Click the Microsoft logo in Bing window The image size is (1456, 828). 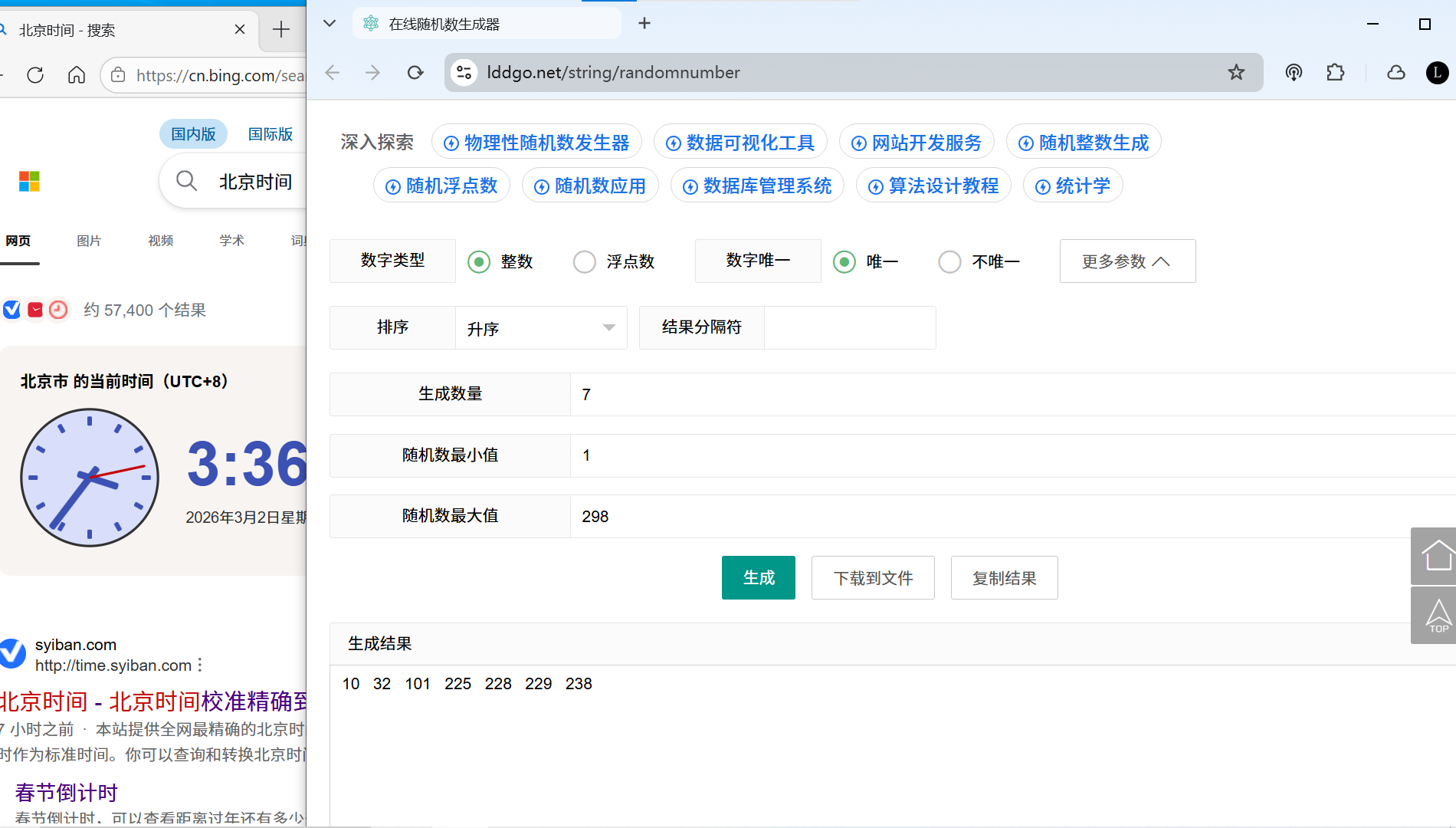coord(29,181)
